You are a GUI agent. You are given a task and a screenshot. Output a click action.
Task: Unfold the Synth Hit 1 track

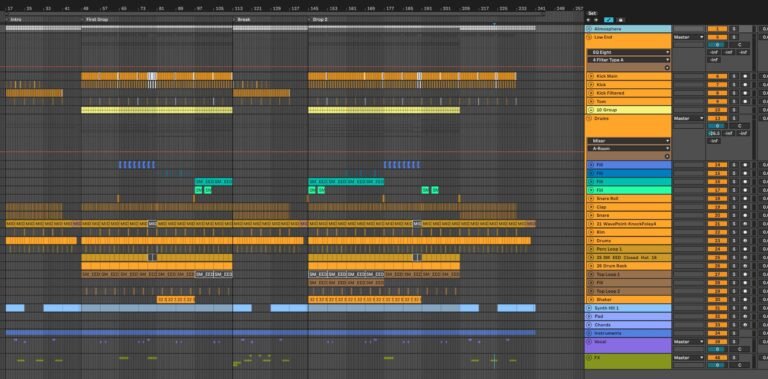pos(589,308)
